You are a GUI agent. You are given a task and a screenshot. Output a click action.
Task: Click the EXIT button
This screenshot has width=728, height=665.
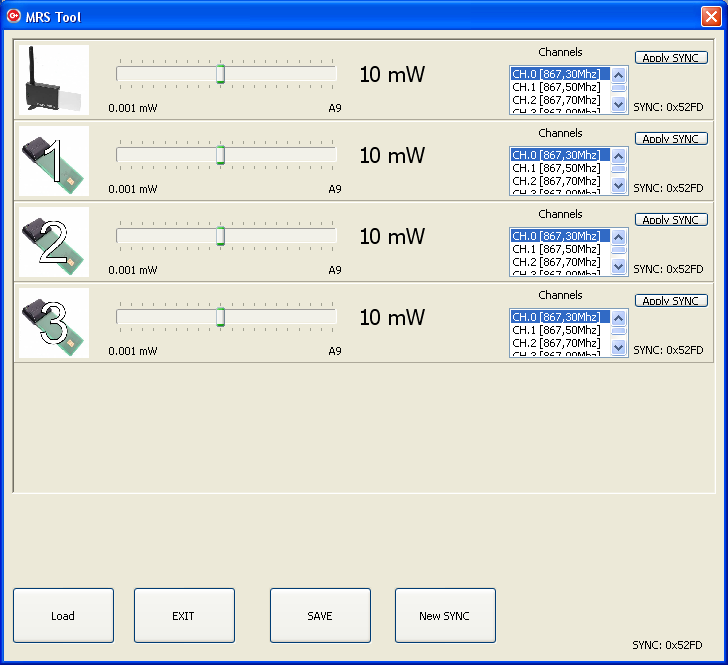[184, 615]
